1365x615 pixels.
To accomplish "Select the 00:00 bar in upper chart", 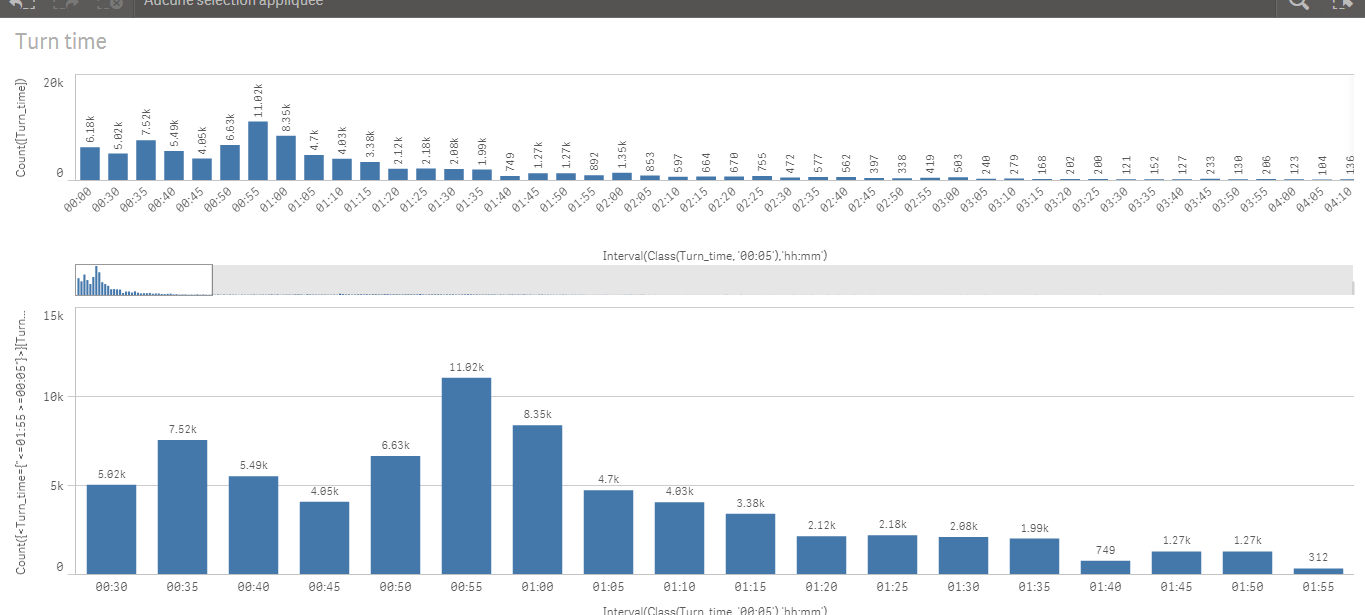I will coord(89,162).
